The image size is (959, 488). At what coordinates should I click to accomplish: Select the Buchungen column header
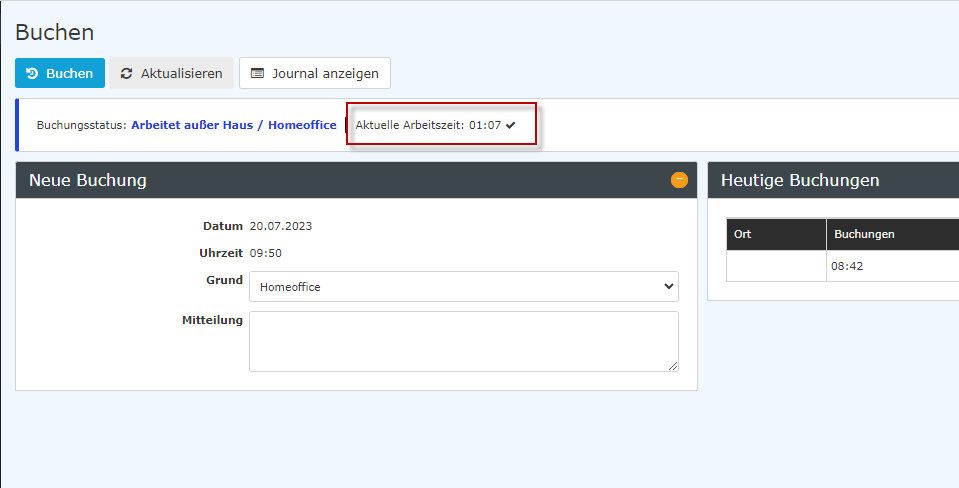(893, 234)
